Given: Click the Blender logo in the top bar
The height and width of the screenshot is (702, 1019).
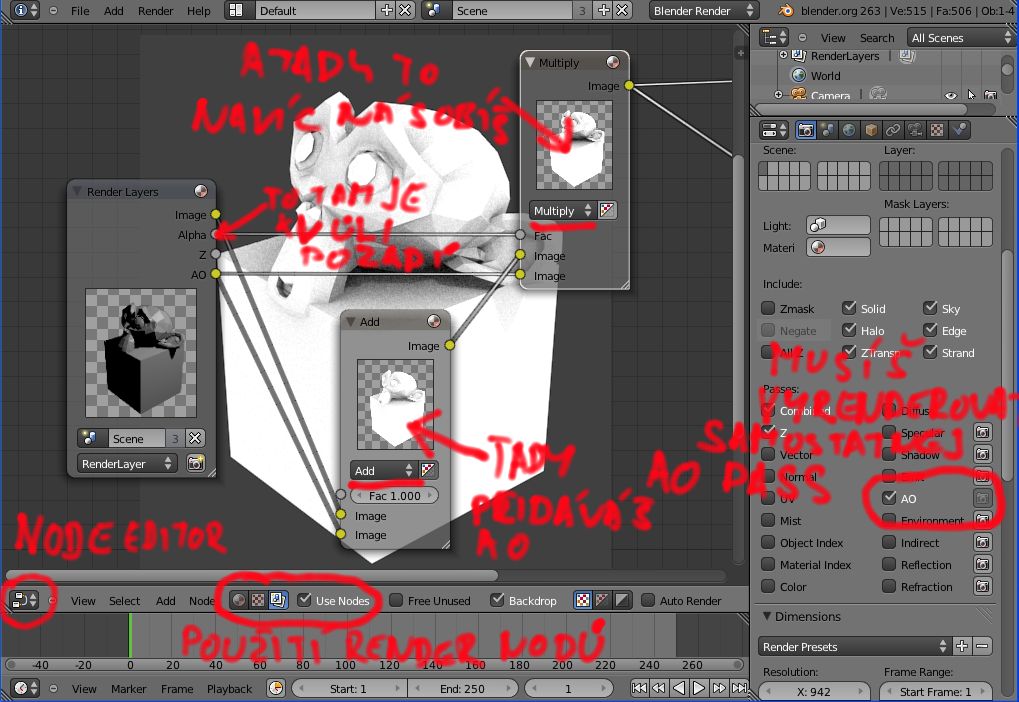Looking at the screenshot, I should coord(786,10).
